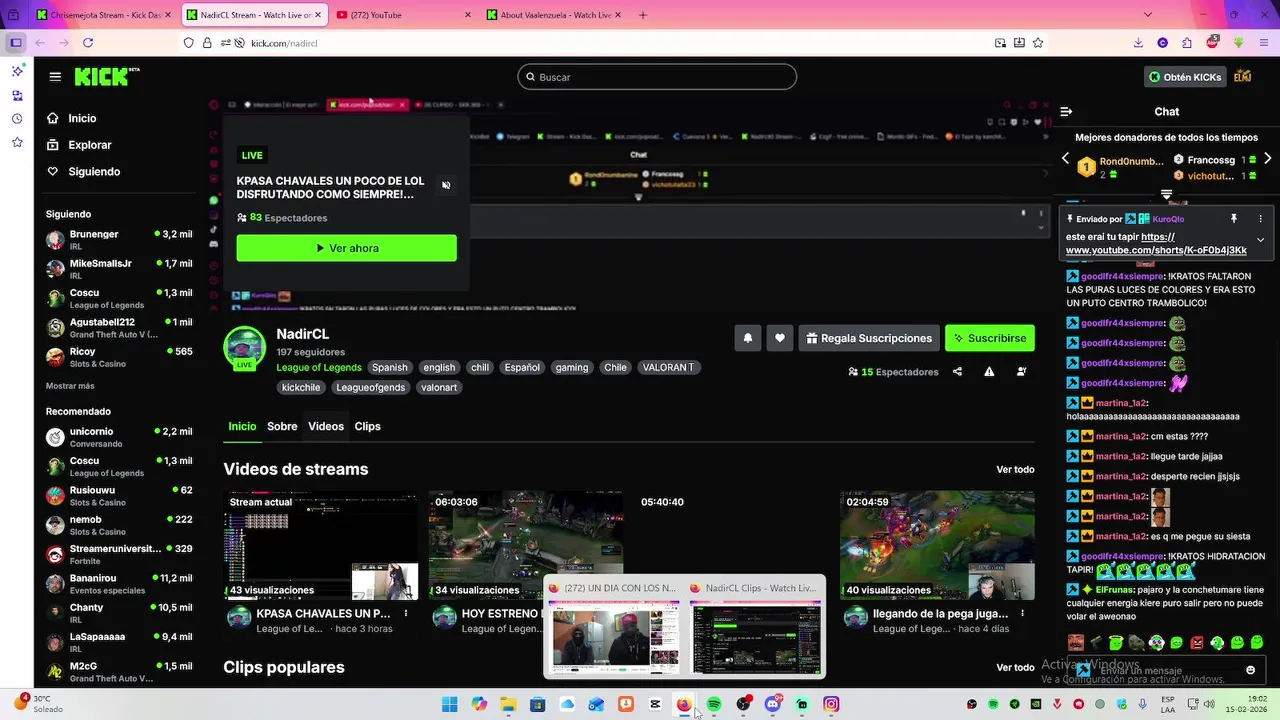This screenshot has width=1280, height=720.
Task: Click the VALORANT tag
Action: [668, 367]
